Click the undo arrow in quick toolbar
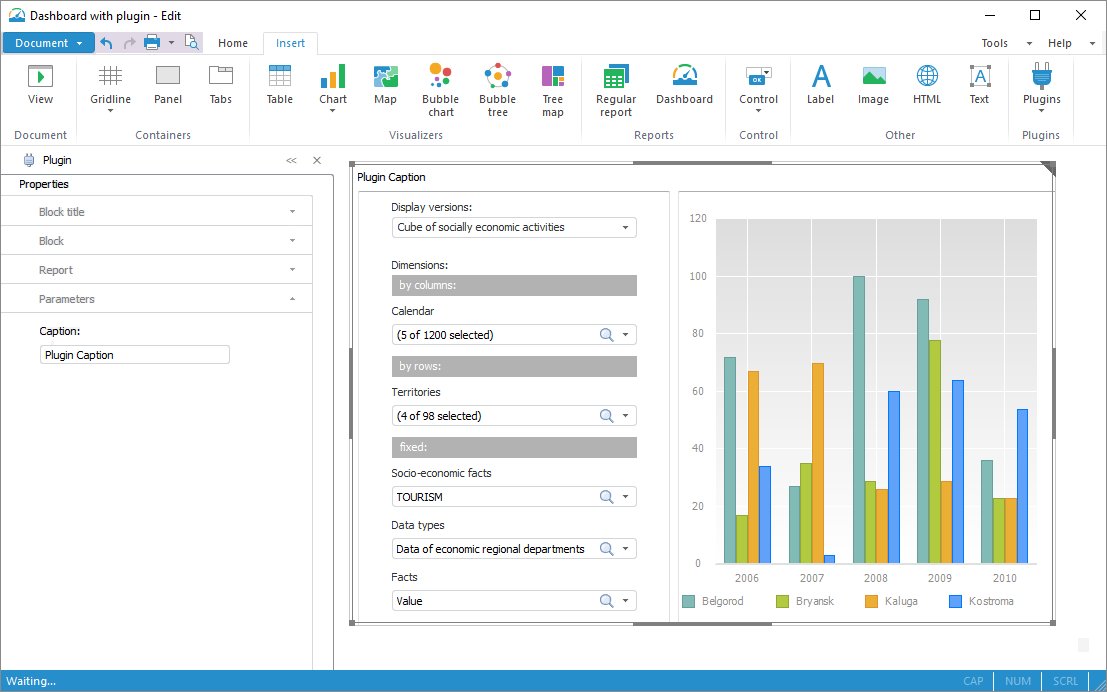This screenshot has height=692, width=1107. point(107,43)
